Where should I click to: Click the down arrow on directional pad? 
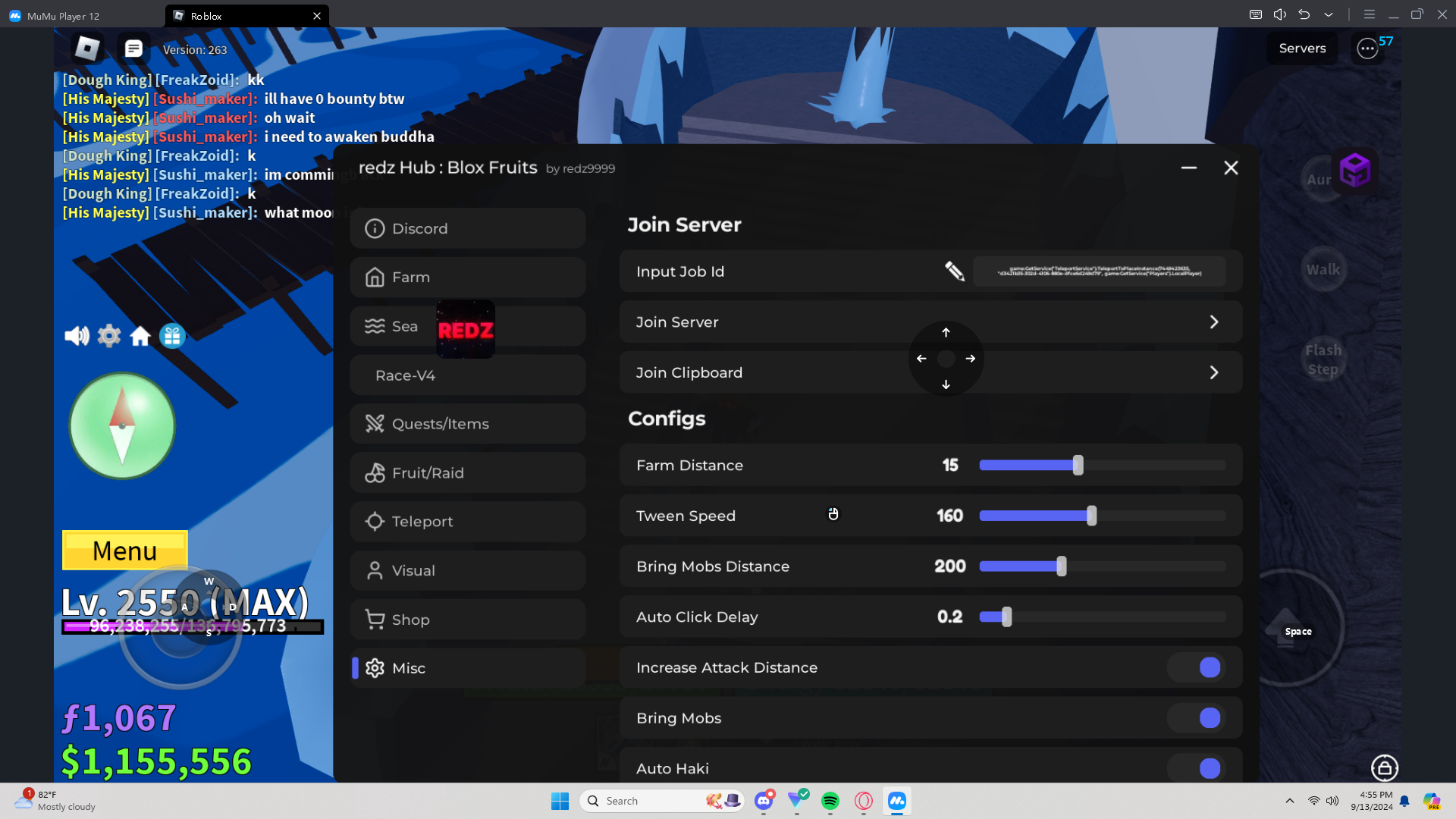[x=946, y=384]
